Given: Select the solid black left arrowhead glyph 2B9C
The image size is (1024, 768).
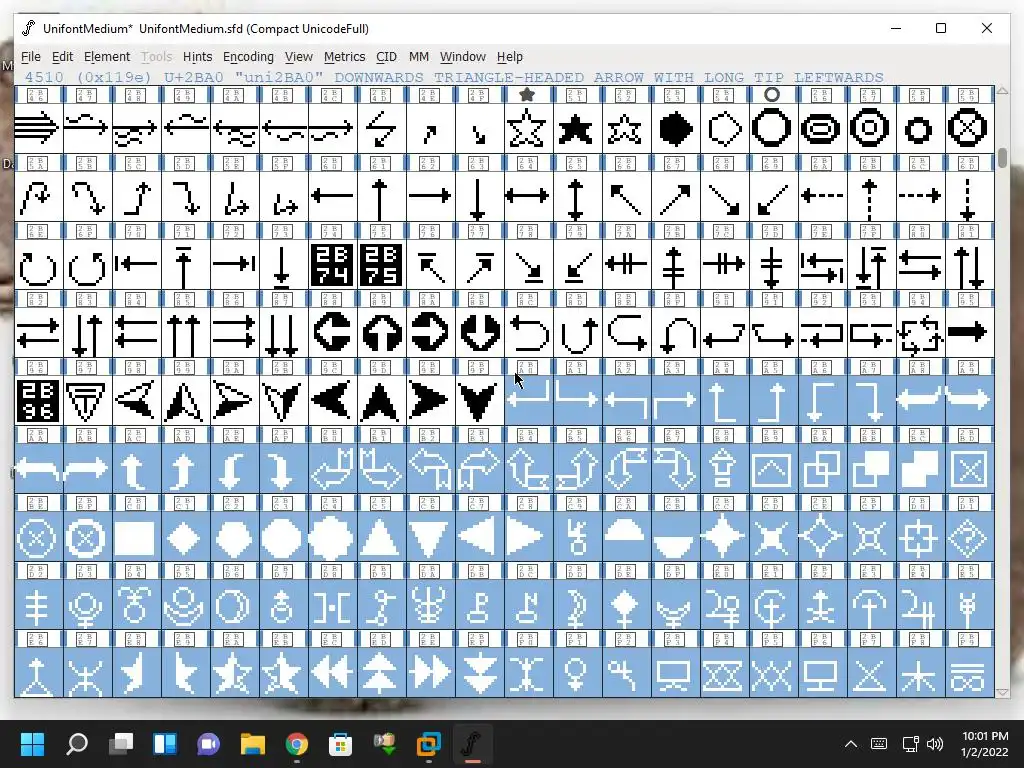Looking at the screenshot, I should pos(332,400).
